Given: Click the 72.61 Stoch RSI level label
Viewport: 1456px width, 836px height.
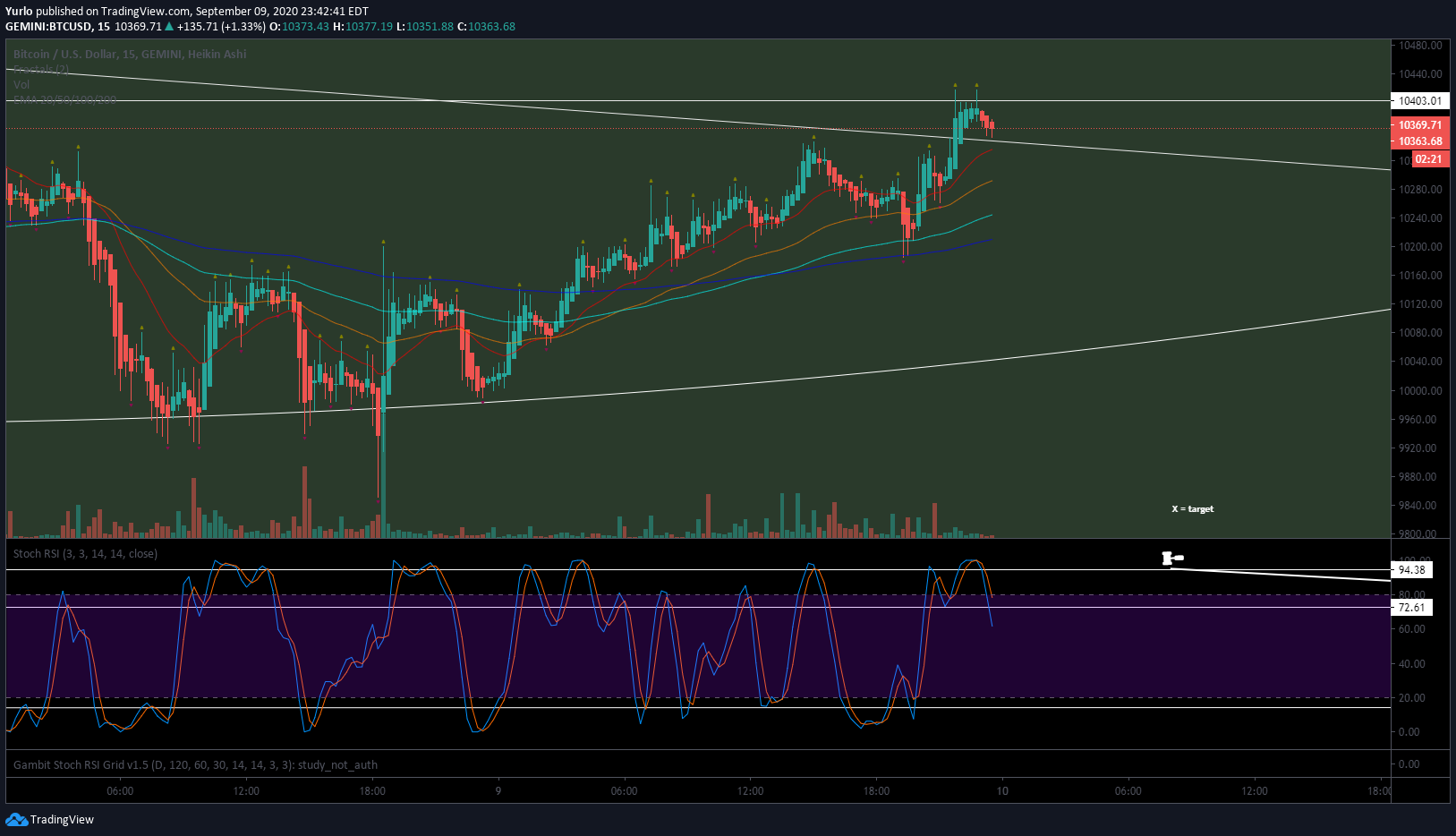Looking at the screenshot, I should pyautogui.click(x=1411, y=608).
